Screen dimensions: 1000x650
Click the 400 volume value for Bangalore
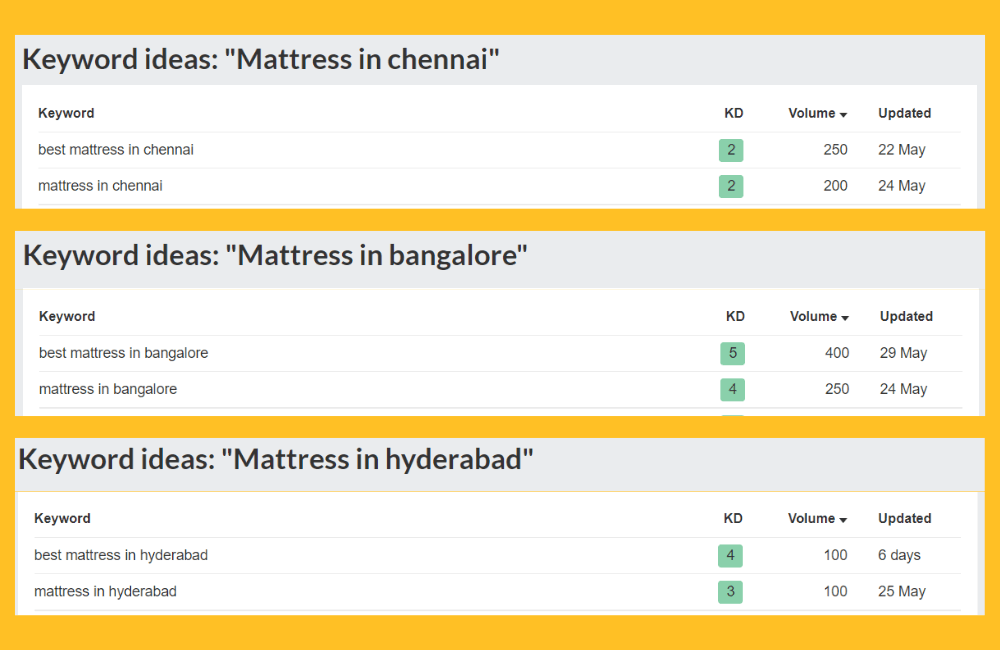[837, 353]
